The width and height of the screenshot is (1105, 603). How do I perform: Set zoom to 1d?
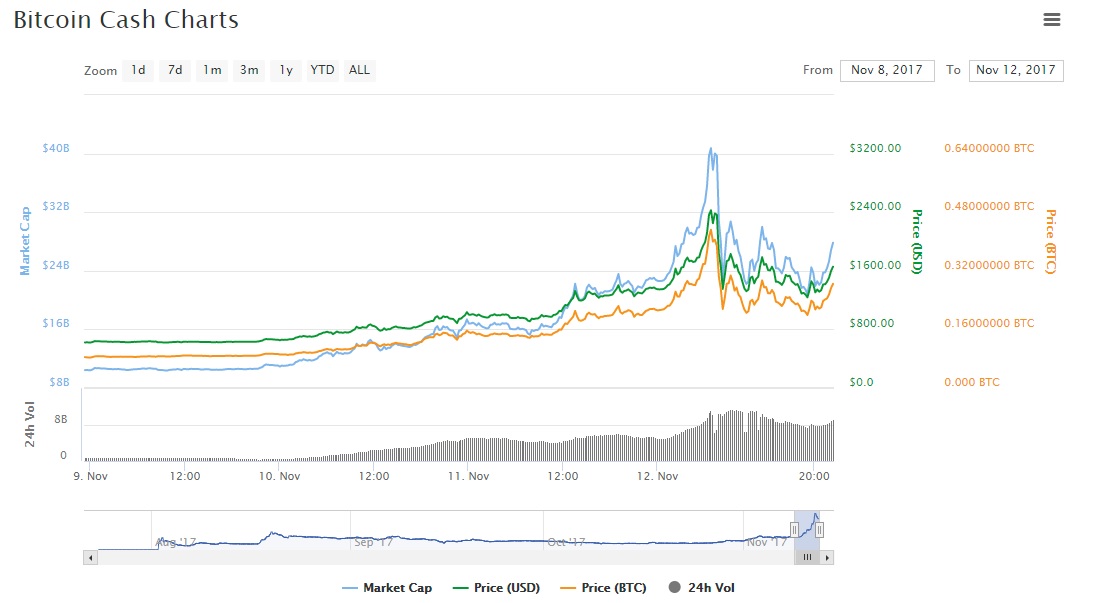point(138,70)
